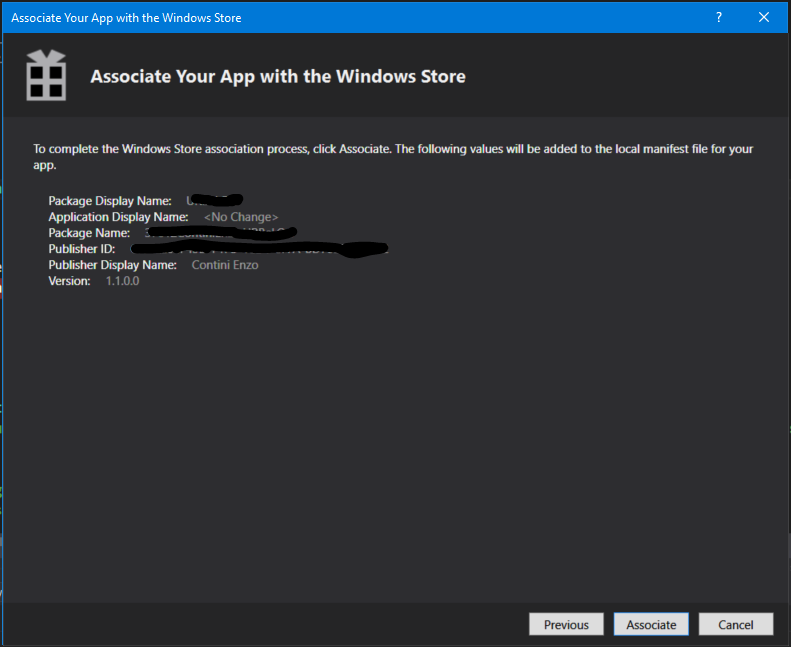The image size is (791, 647).
Task: Click the redacted Package Display Name value
Action: pyautogui.click(x=215, y=200)
